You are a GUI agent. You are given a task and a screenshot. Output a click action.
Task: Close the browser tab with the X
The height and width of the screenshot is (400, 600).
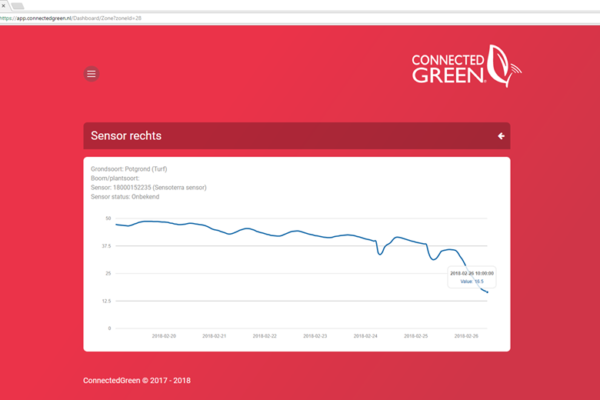(3, 5)
